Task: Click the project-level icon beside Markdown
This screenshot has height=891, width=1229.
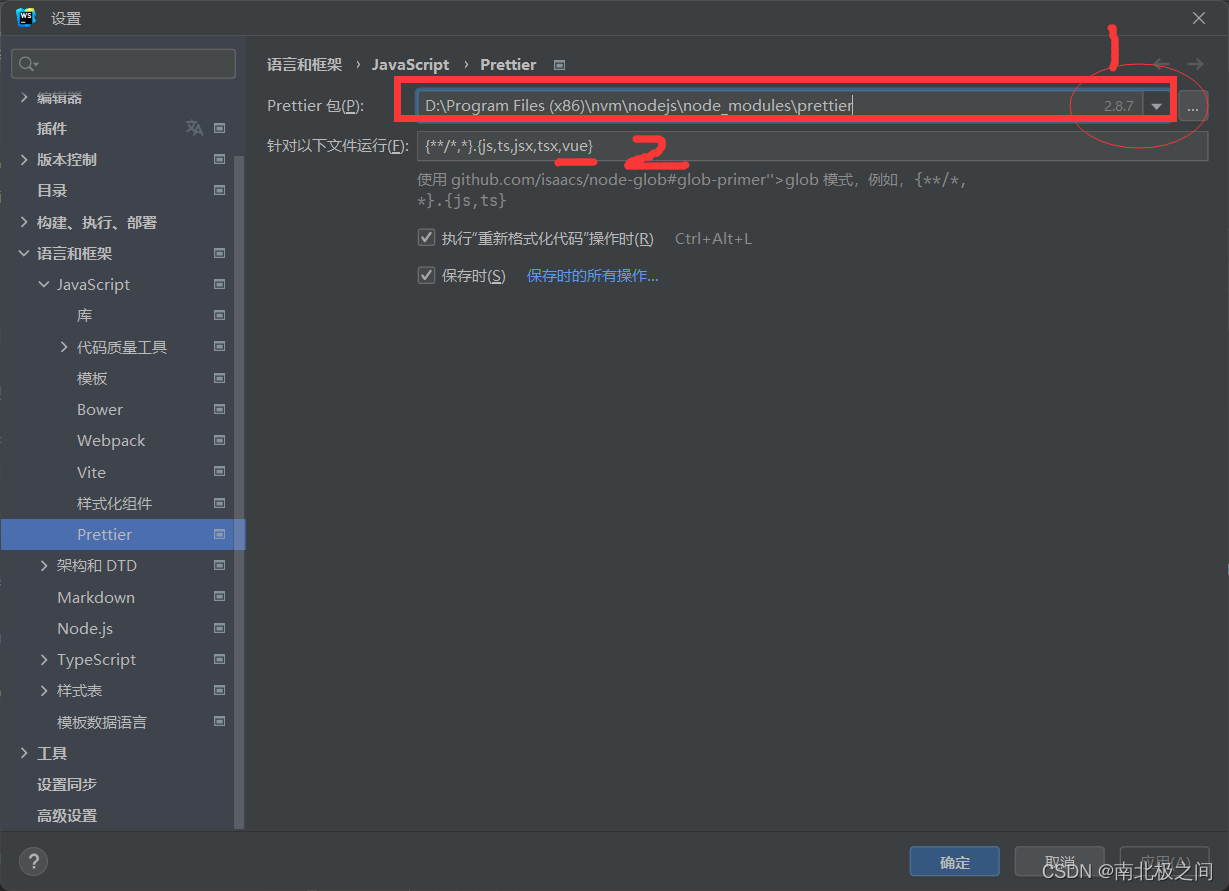Action: (220, 597)
